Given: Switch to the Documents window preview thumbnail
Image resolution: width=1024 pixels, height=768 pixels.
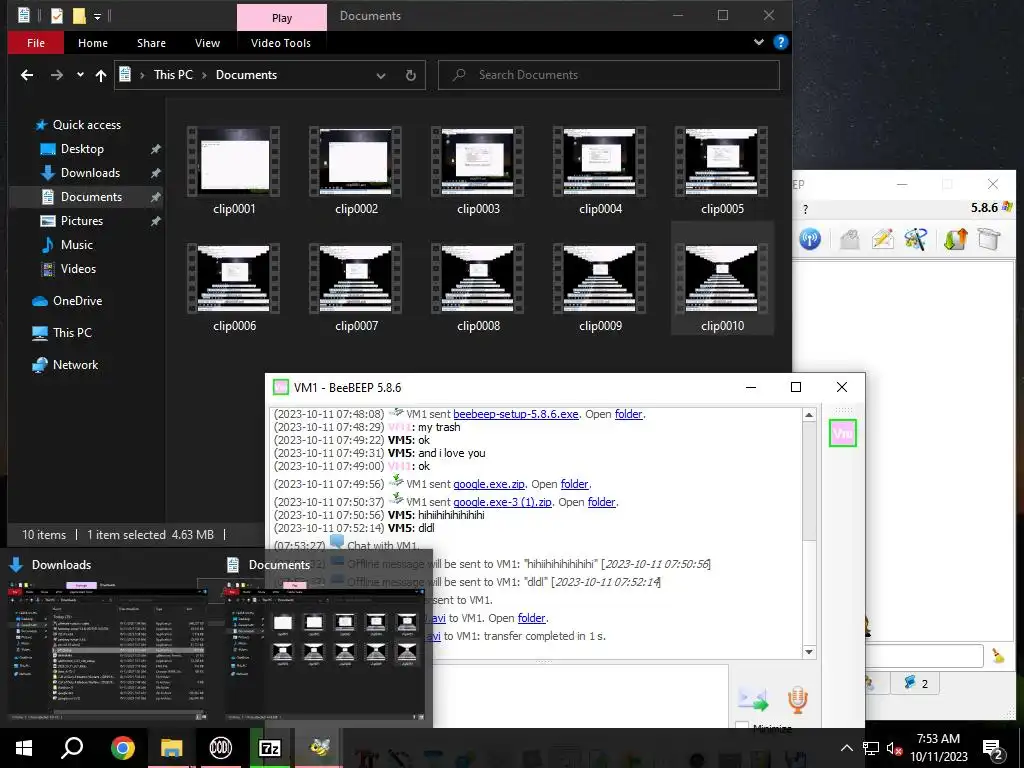Looking at the screenshot, I should pyautogui.click(x=324, y=650).
